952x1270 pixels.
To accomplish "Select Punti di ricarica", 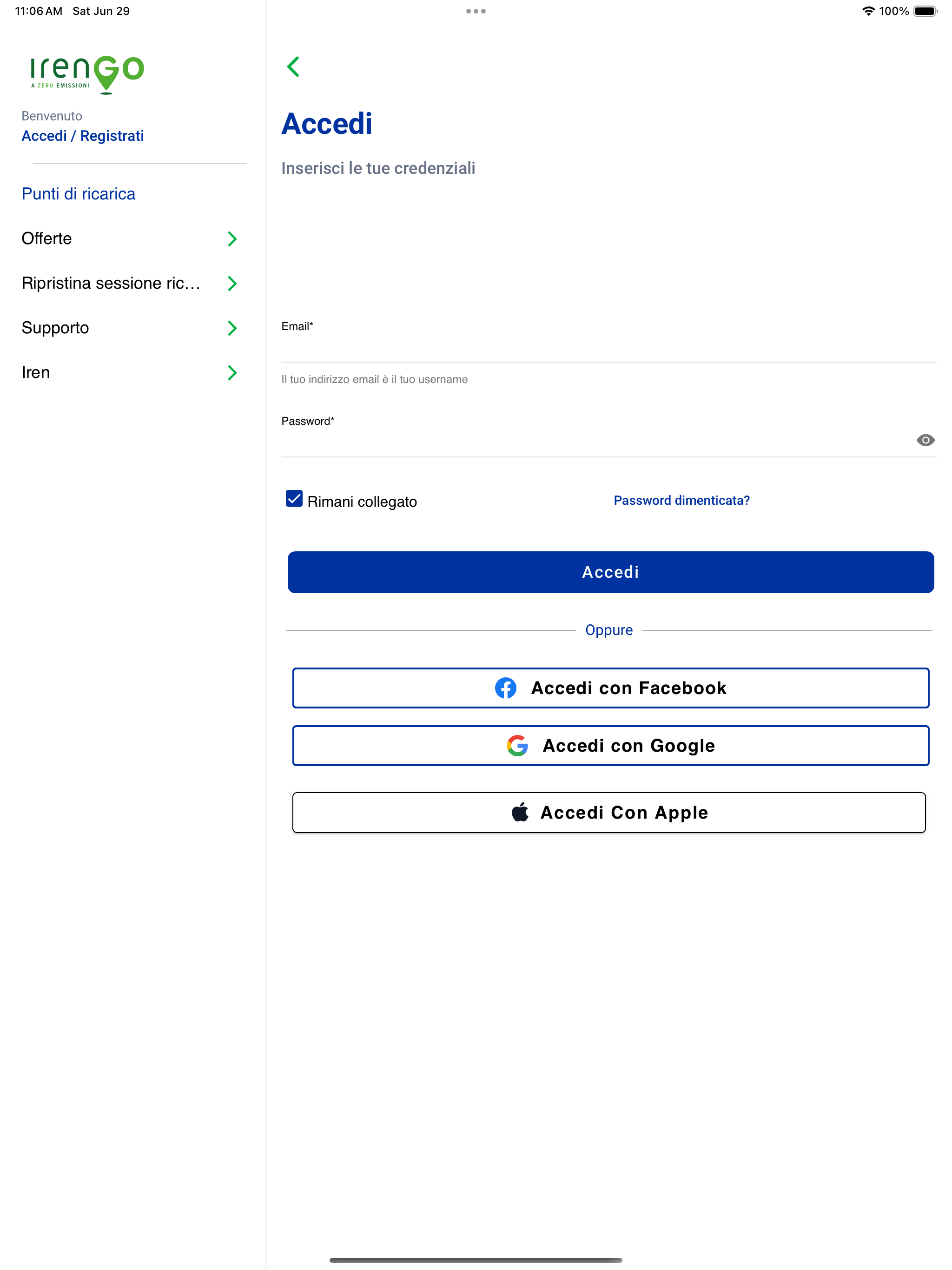I will [x=78, y=193].
